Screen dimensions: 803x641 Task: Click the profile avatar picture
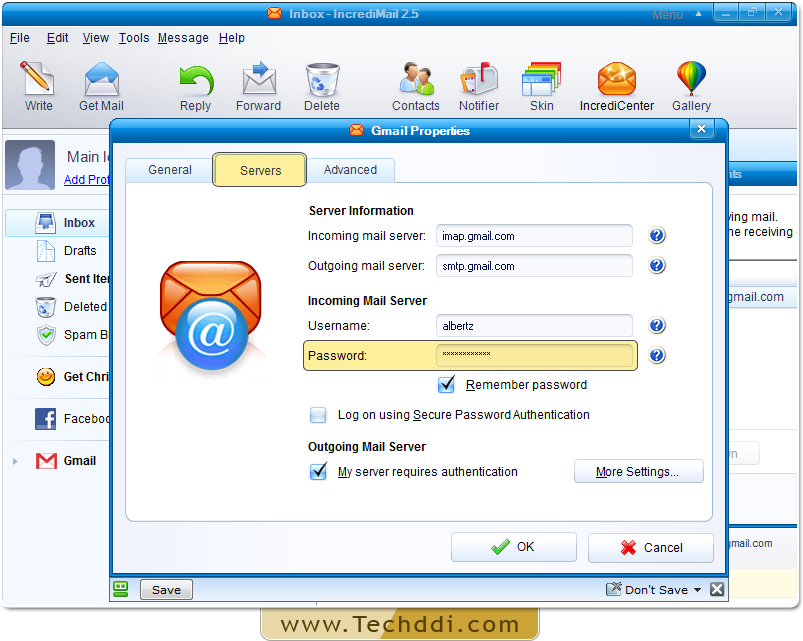click(30, 165)
